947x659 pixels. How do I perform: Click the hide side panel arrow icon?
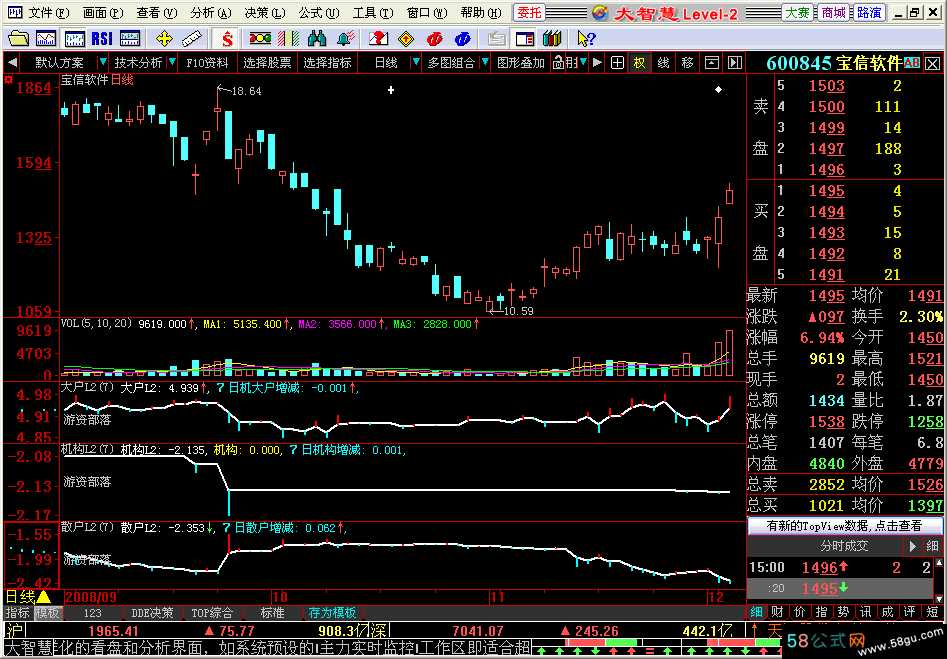pyautogui.click(x=734, y=62)
